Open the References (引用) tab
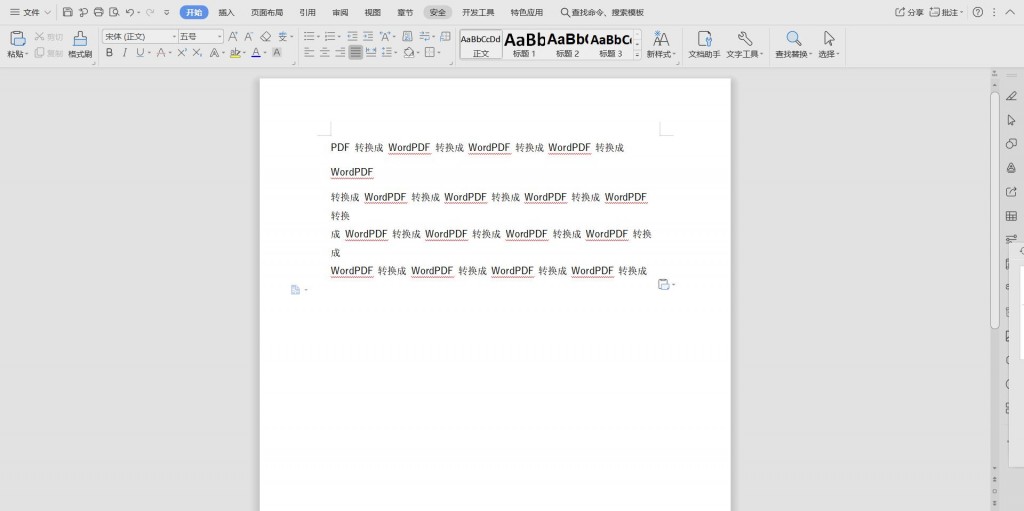1024x511 pixels. [x=308, y=12]
